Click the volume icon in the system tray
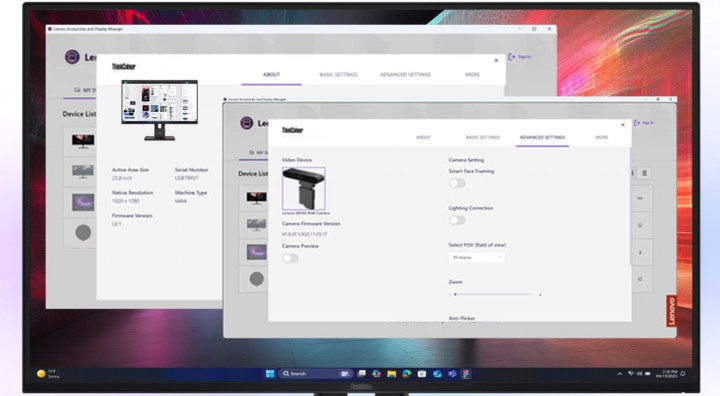This screenshot has height=396, width=720. 639,373
